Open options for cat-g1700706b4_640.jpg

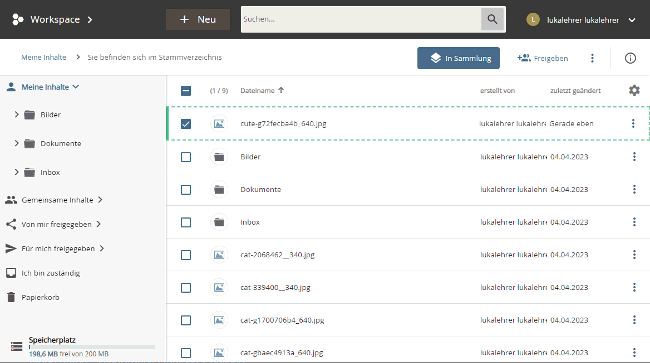634,320
